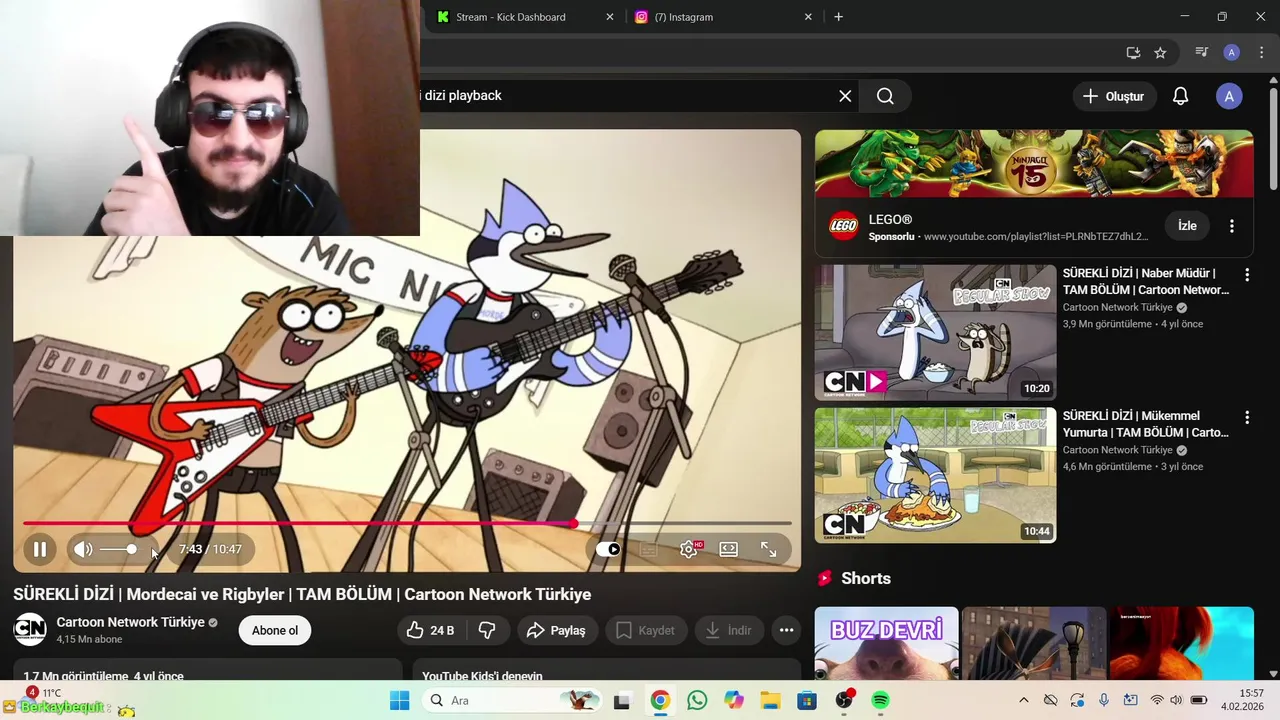Bookmark this page with the star icon
1280x720 pixels.
1160,53
